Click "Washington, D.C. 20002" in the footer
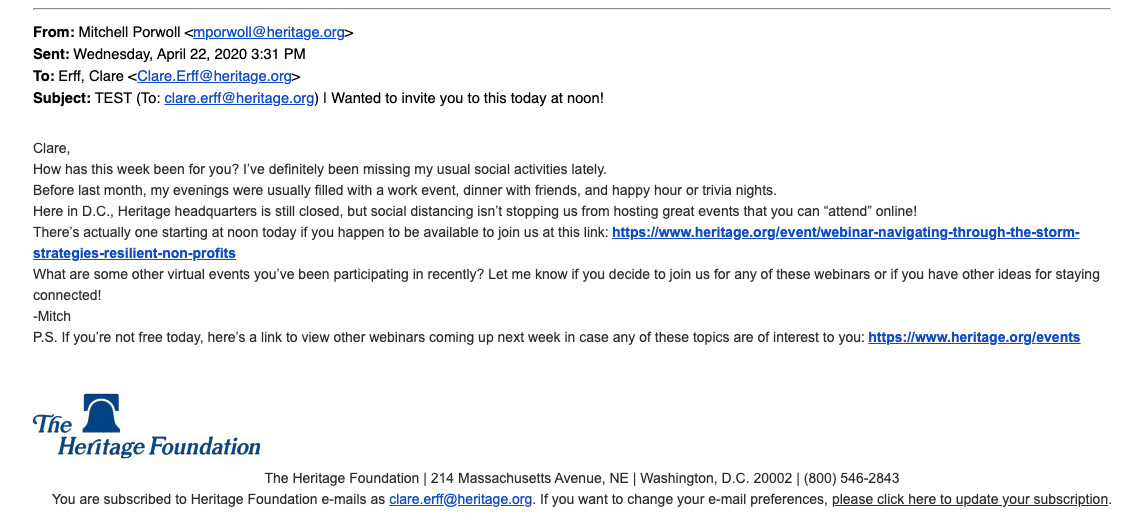This screenshot has width=1130, height=522. coord(717,478)
